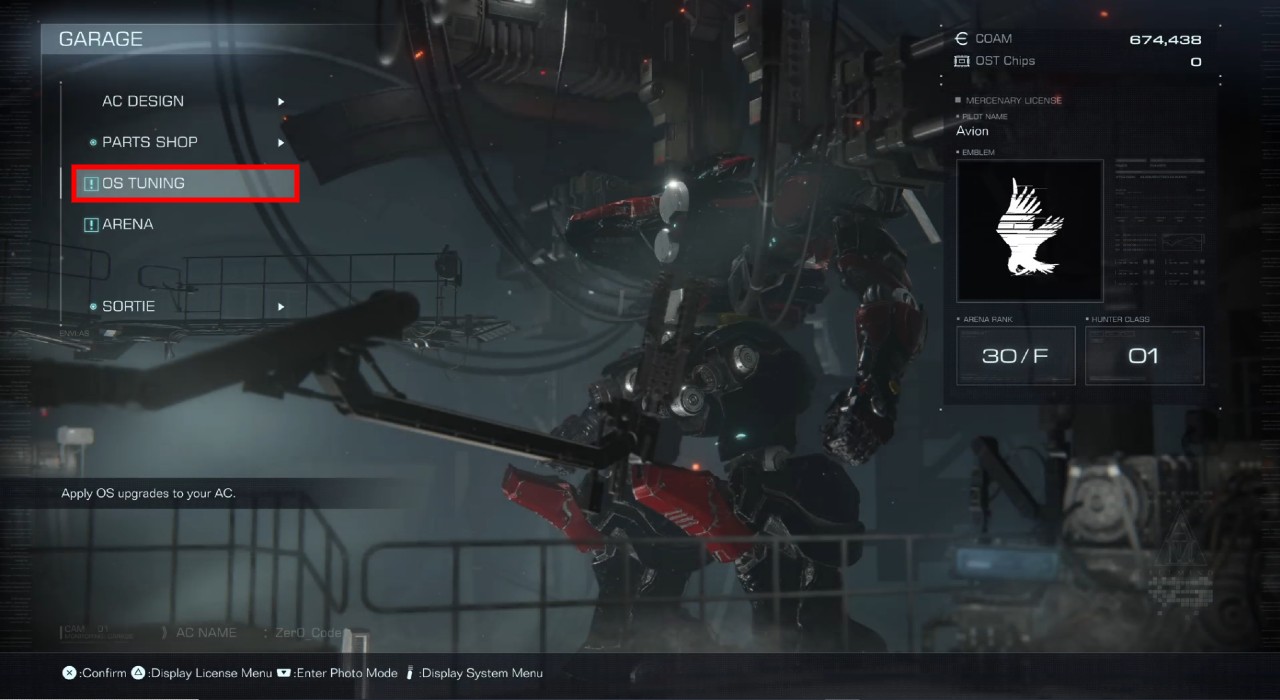
Task: Click the HUNTER CLASS 01 box
Action: point(1144,355)
